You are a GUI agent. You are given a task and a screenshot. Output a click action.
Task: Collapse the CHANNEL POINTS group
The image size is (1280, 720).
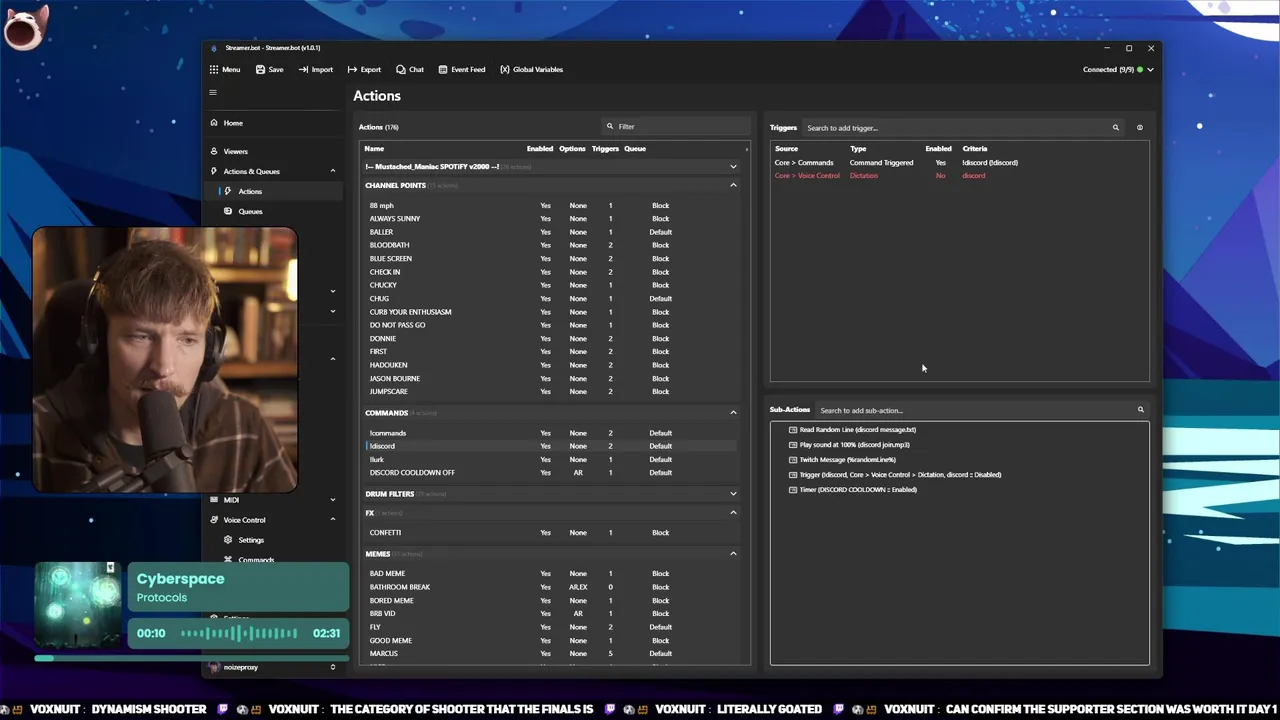coord(733,185)
